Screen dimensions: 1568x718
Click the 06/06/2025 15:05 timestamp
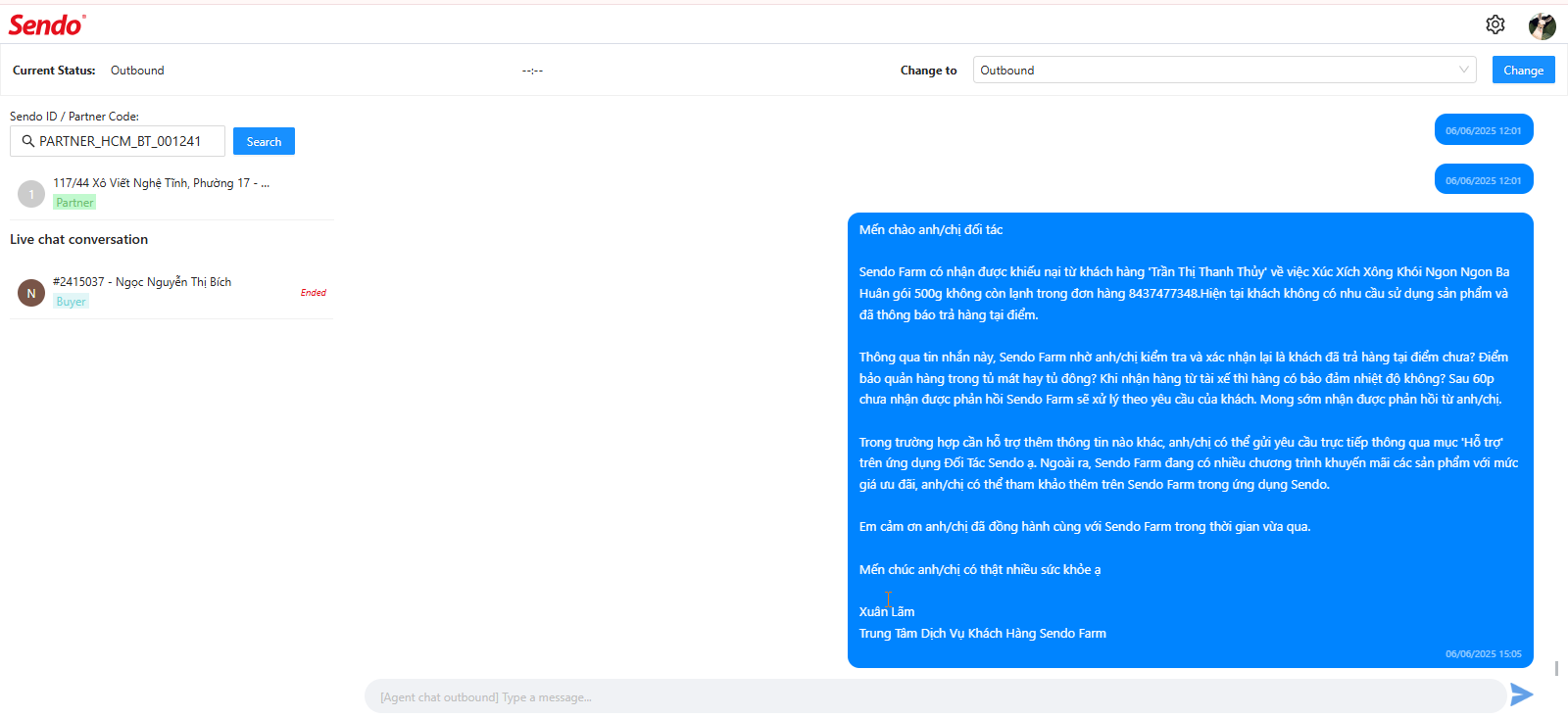pyautogui.click(x=1484, y=653)
